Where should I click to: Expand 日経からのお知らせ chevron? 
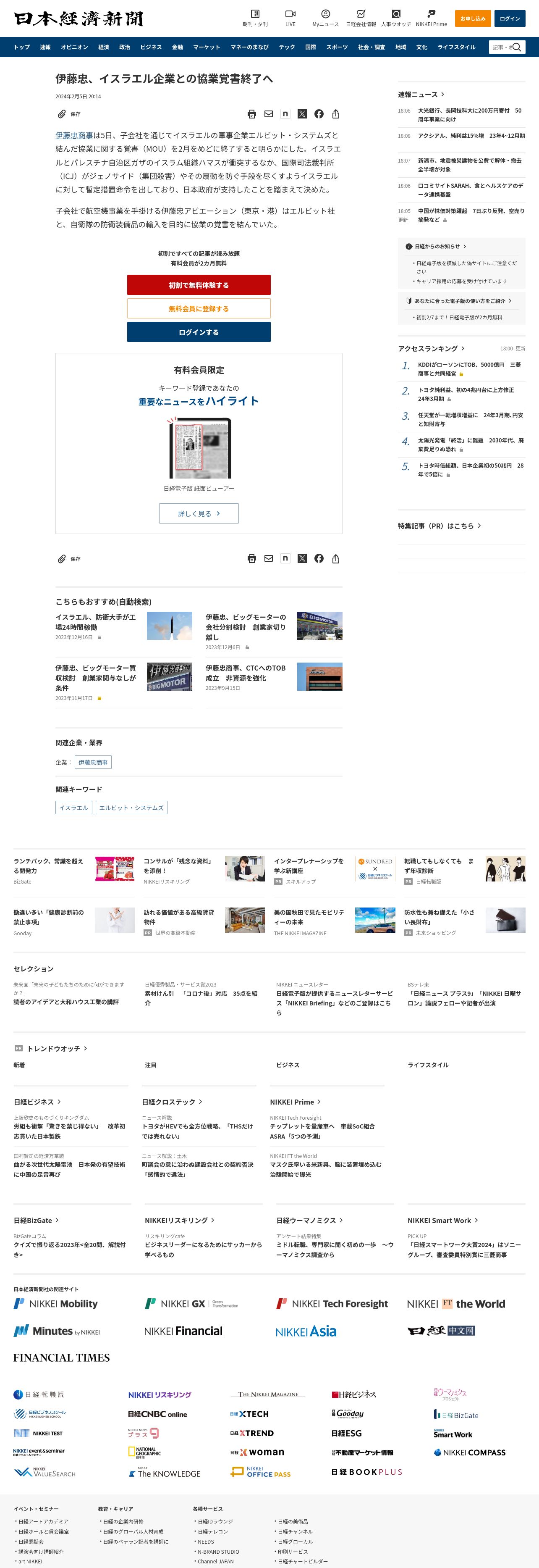tap(465, 247)
